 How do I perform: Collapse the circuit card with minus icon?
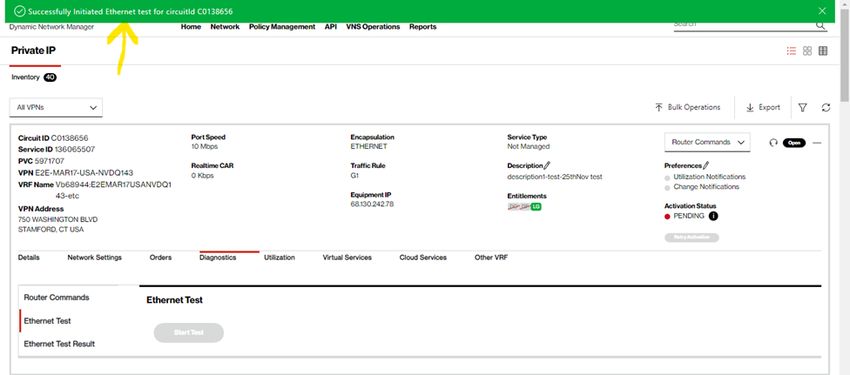click(817, 143)
